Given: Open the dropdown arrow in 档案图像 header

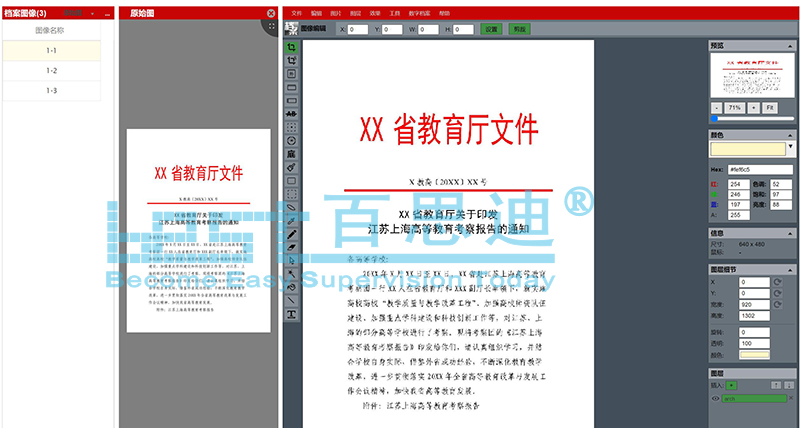Looking at the screenshot, I should click(x=92, y=13).
